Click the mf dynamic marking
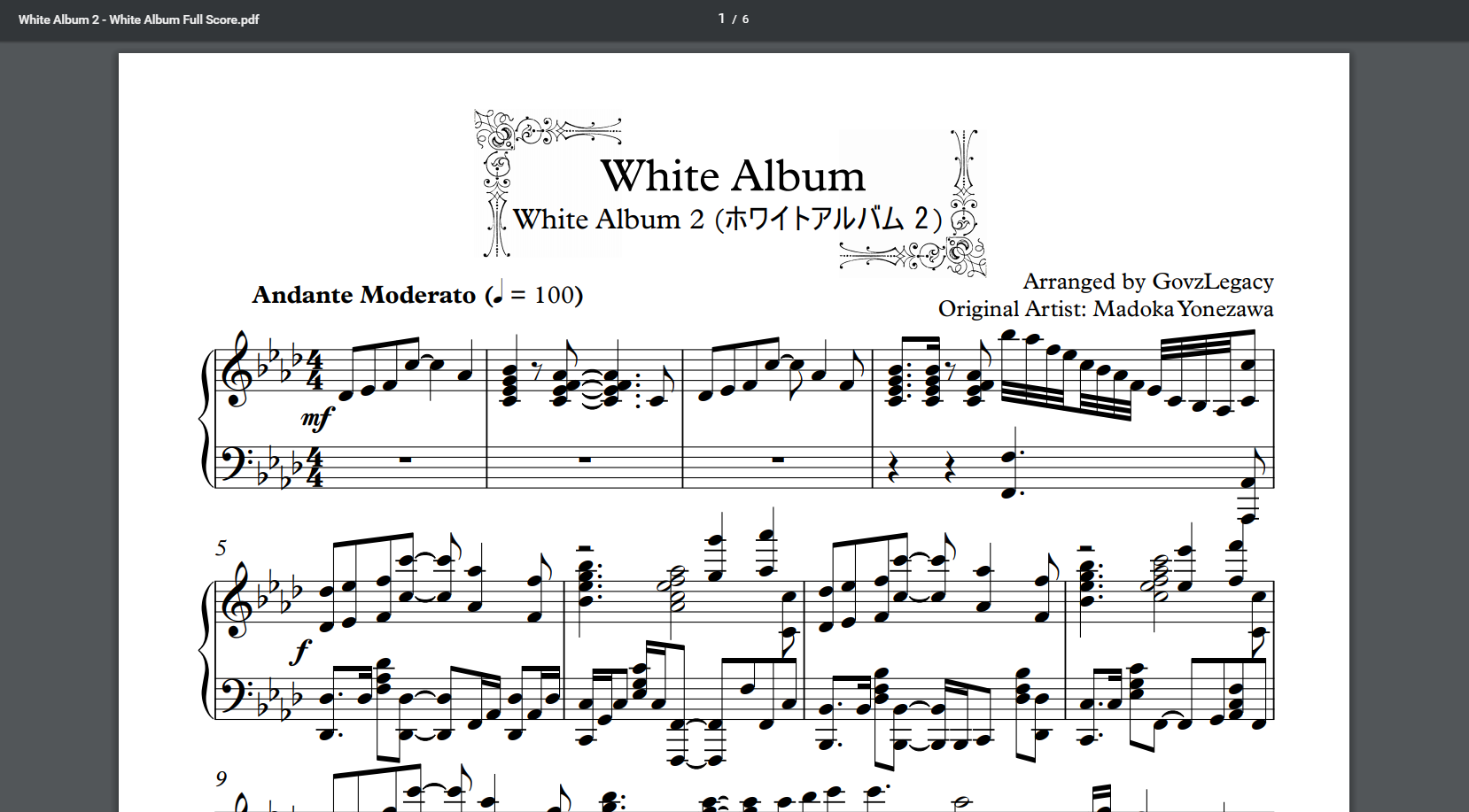Image resolution: width=1469 pixels, height=812 pixels. click(317, 417)
